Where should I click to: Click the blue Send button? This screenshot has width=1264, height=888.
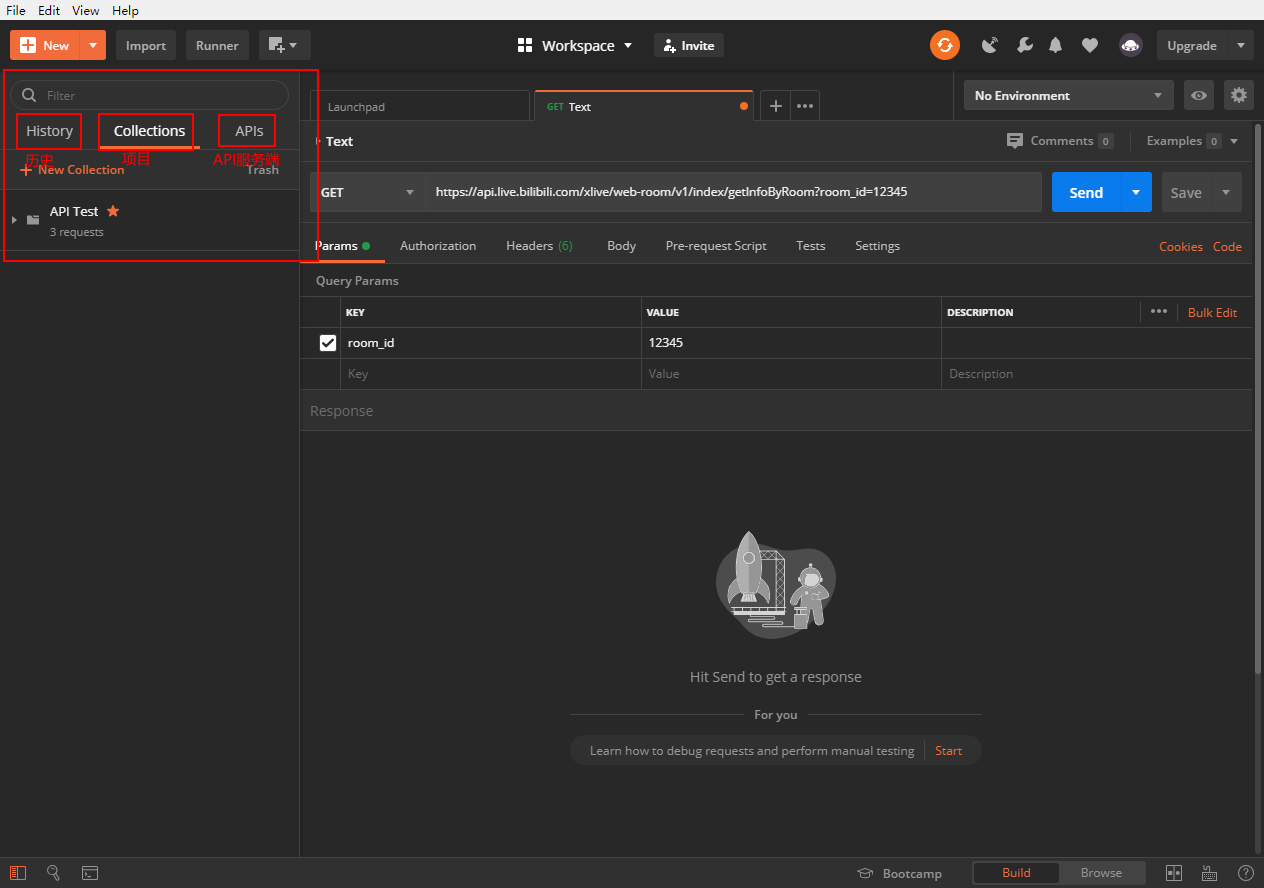point(1086,192)
